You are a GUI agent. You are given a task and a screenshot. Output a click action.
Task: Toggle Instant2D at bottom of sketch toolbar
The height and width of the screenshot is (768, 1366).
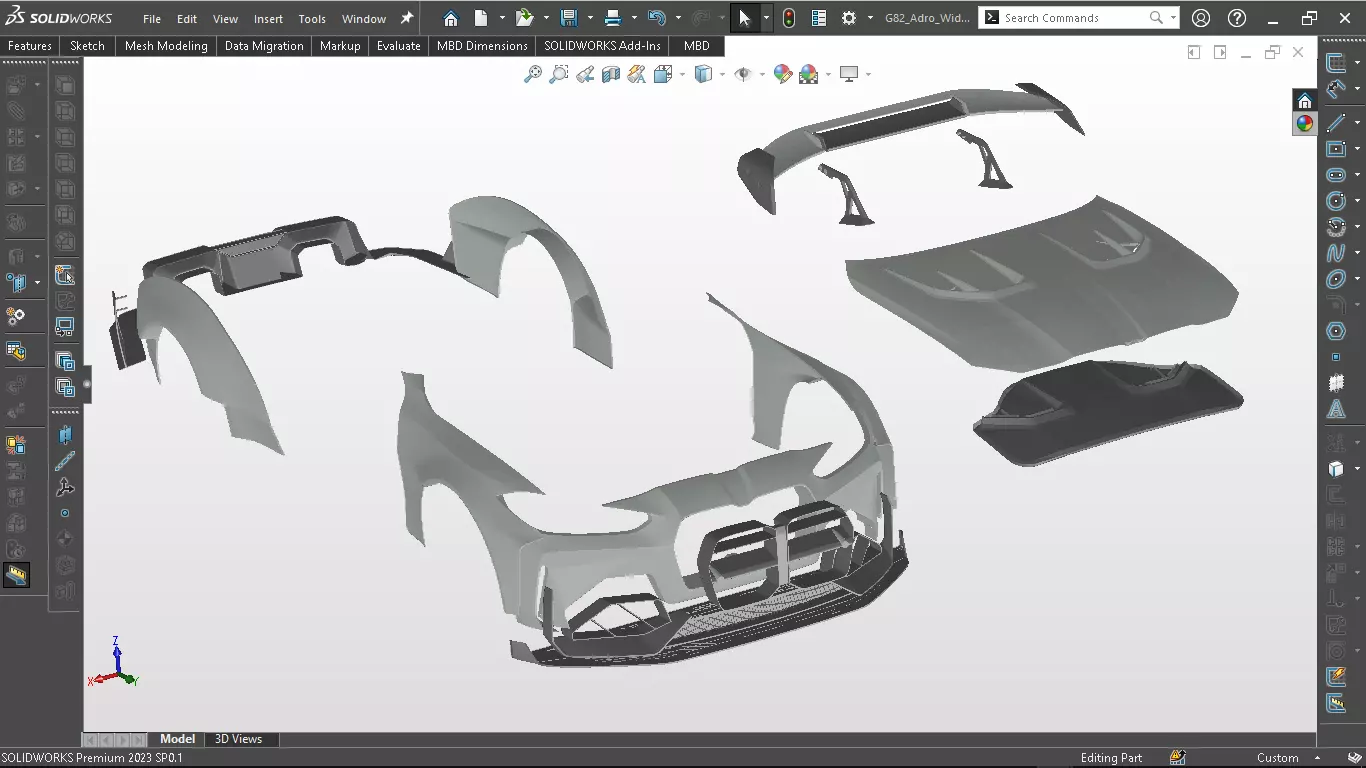1336,704
